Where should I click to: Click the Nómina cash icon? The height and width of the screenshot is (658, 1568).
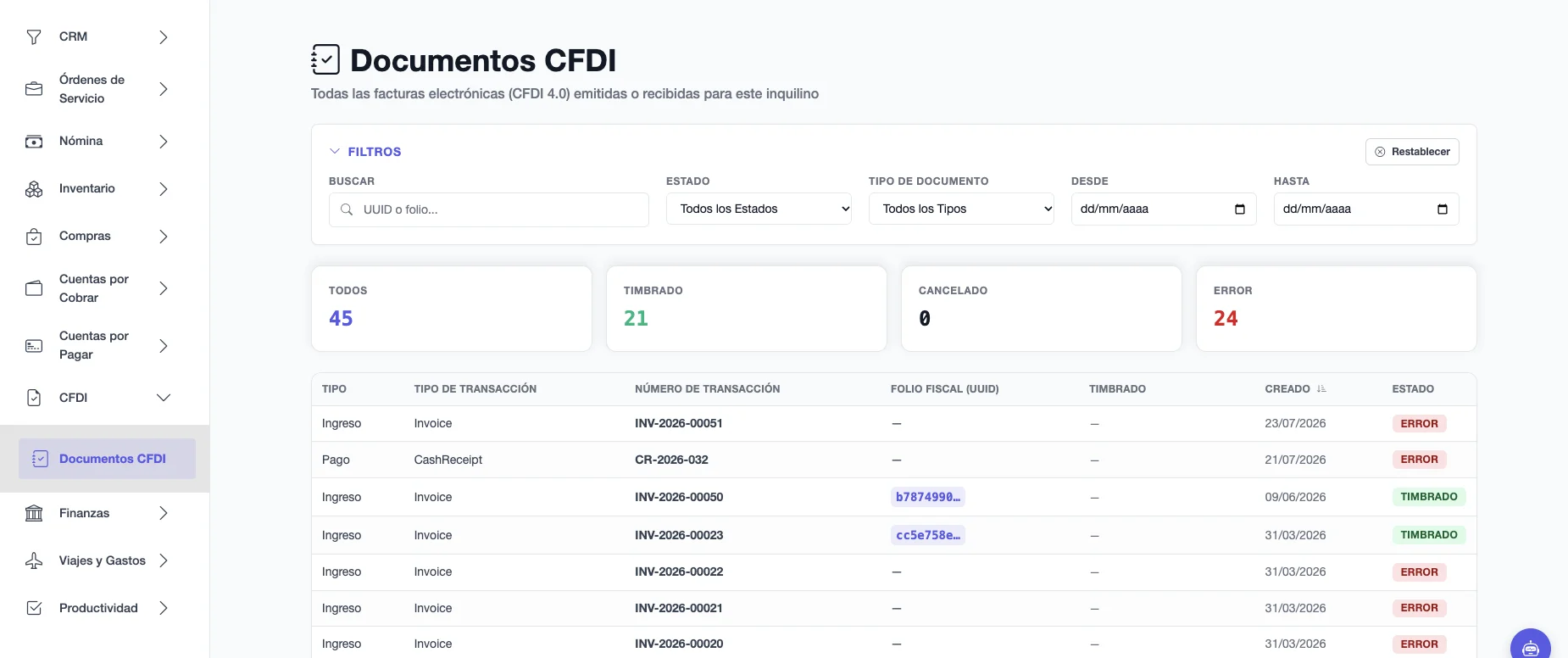pos(34,142)
